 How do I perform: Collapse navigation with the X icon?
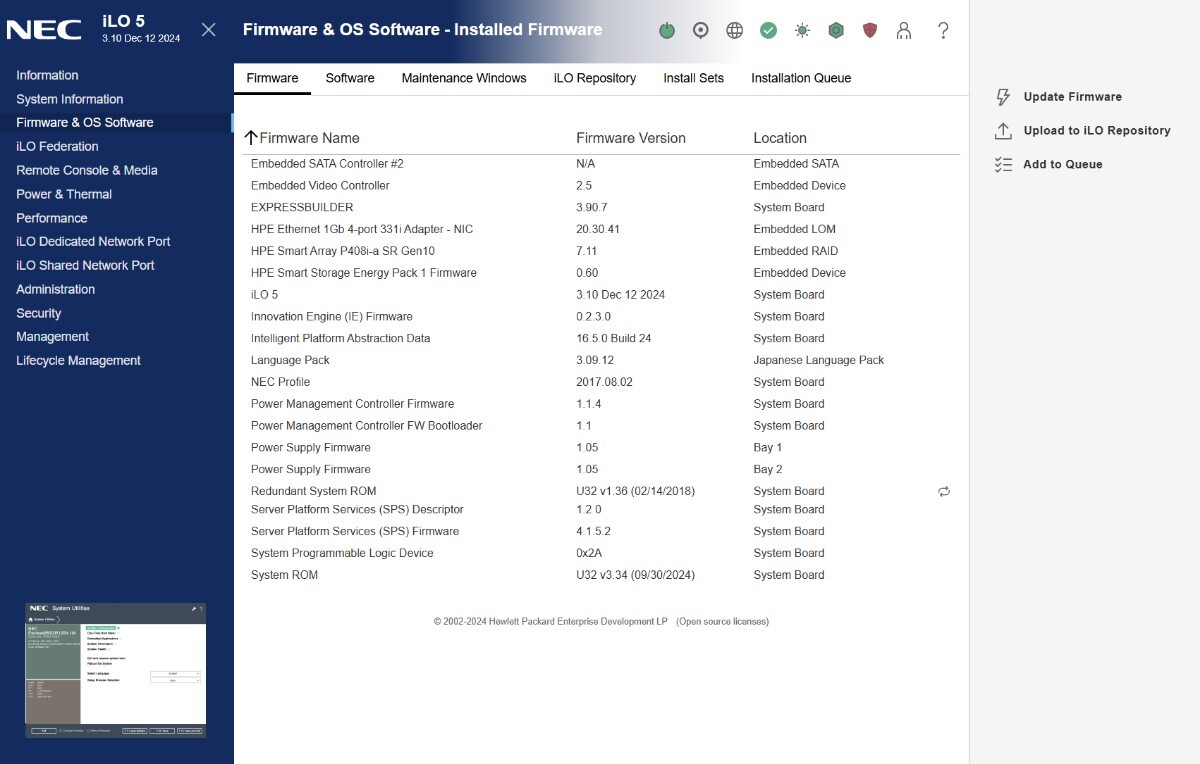click(x=208, y=30)
